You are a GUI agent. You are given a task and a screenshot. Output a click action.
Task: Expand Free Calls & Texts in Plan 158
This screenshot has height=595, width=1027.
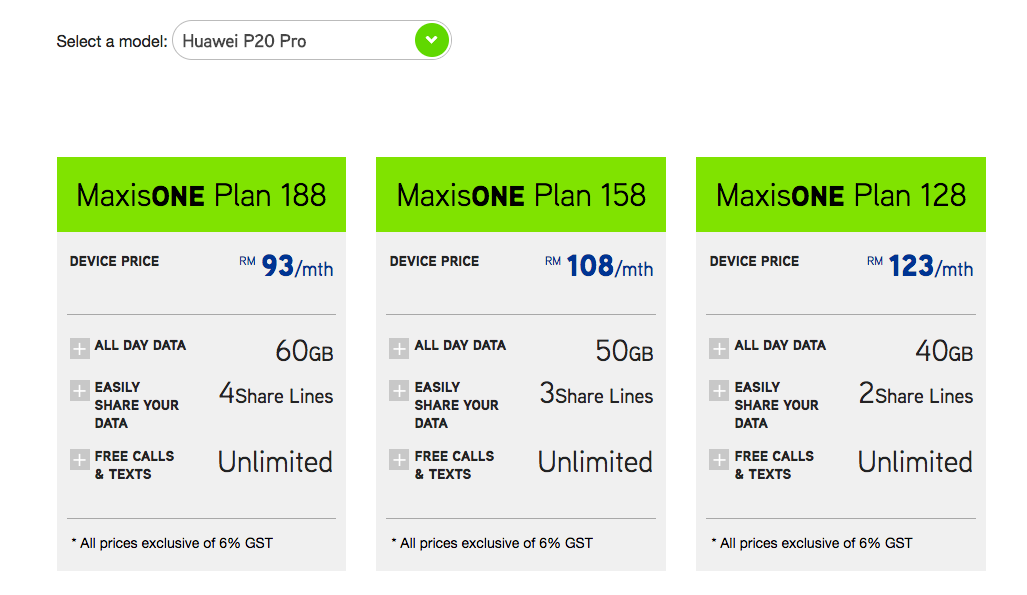point(399,459)
